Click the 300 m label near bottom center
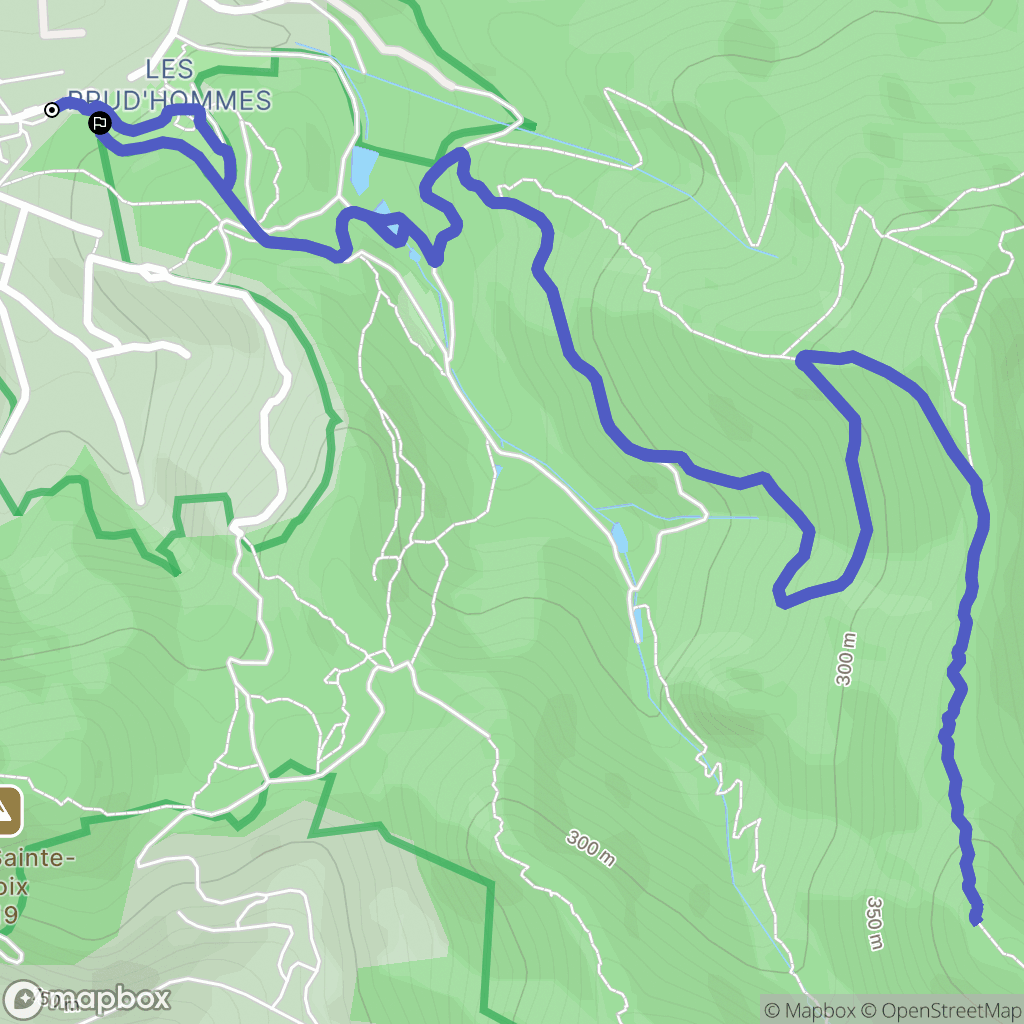Viewport: 1024px width, 1024px height. (x=590, y=848)
